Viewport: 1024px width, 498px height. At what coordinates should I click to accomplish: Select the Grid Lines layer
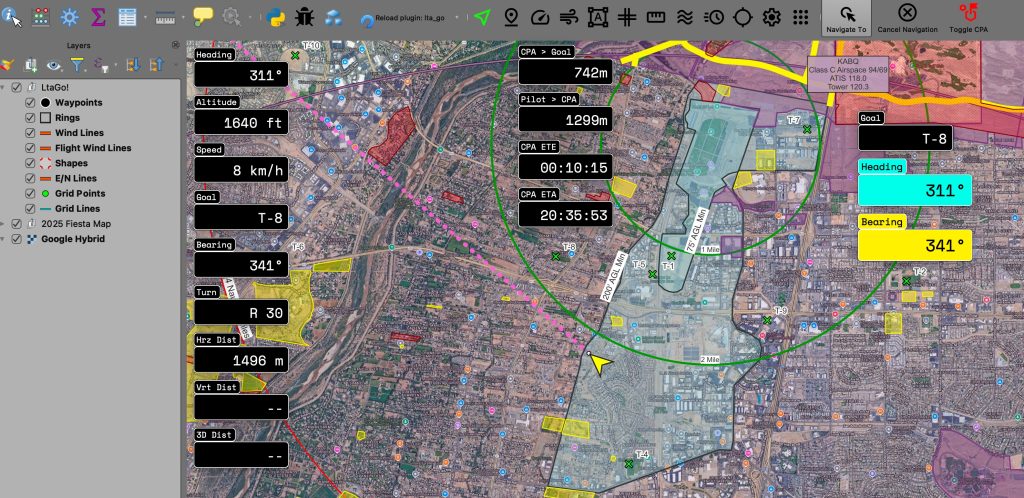tap(80, 208)
